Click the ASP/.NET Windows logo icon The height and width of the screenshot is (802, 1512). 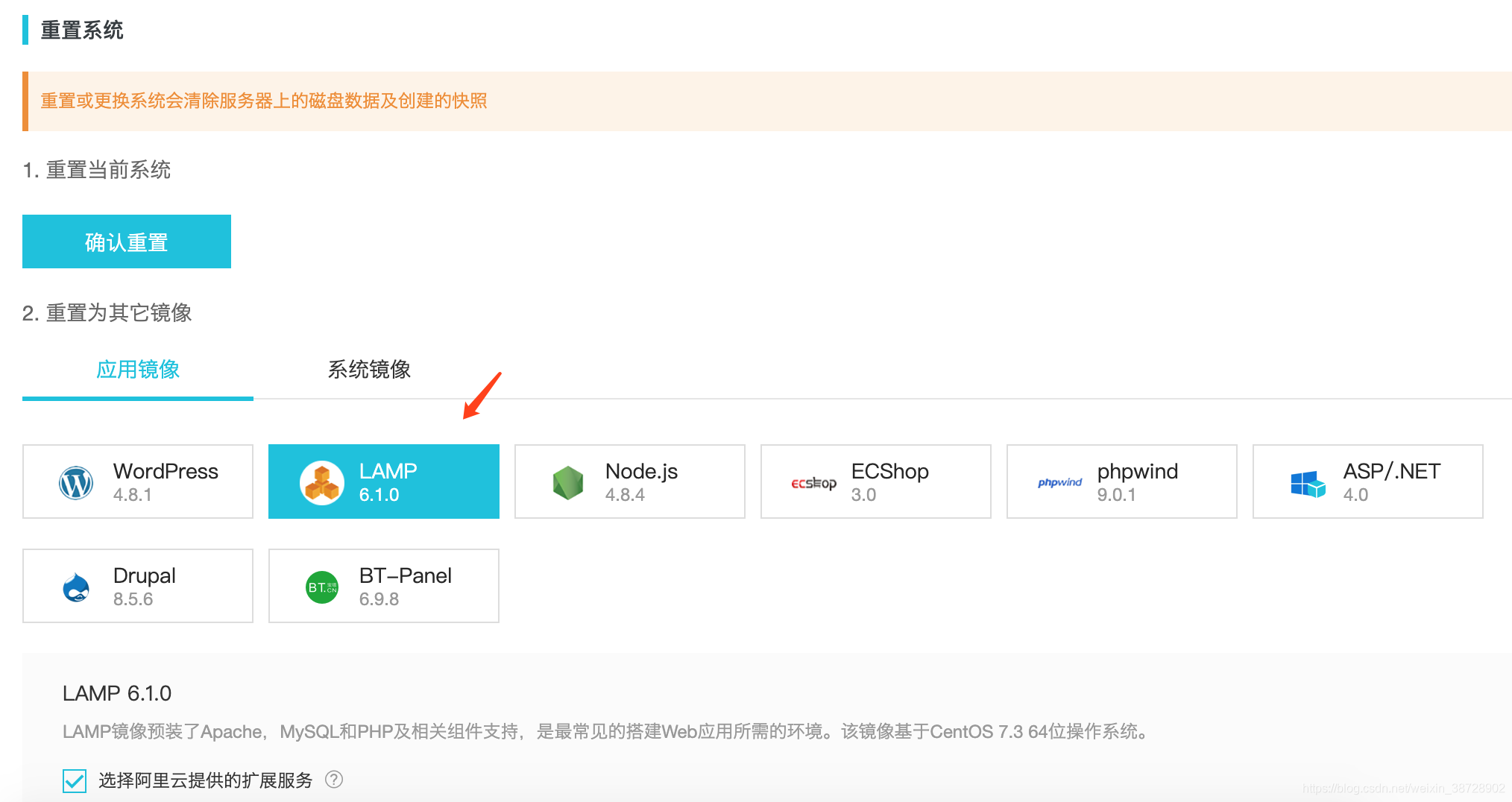(x=1308, y=484)
